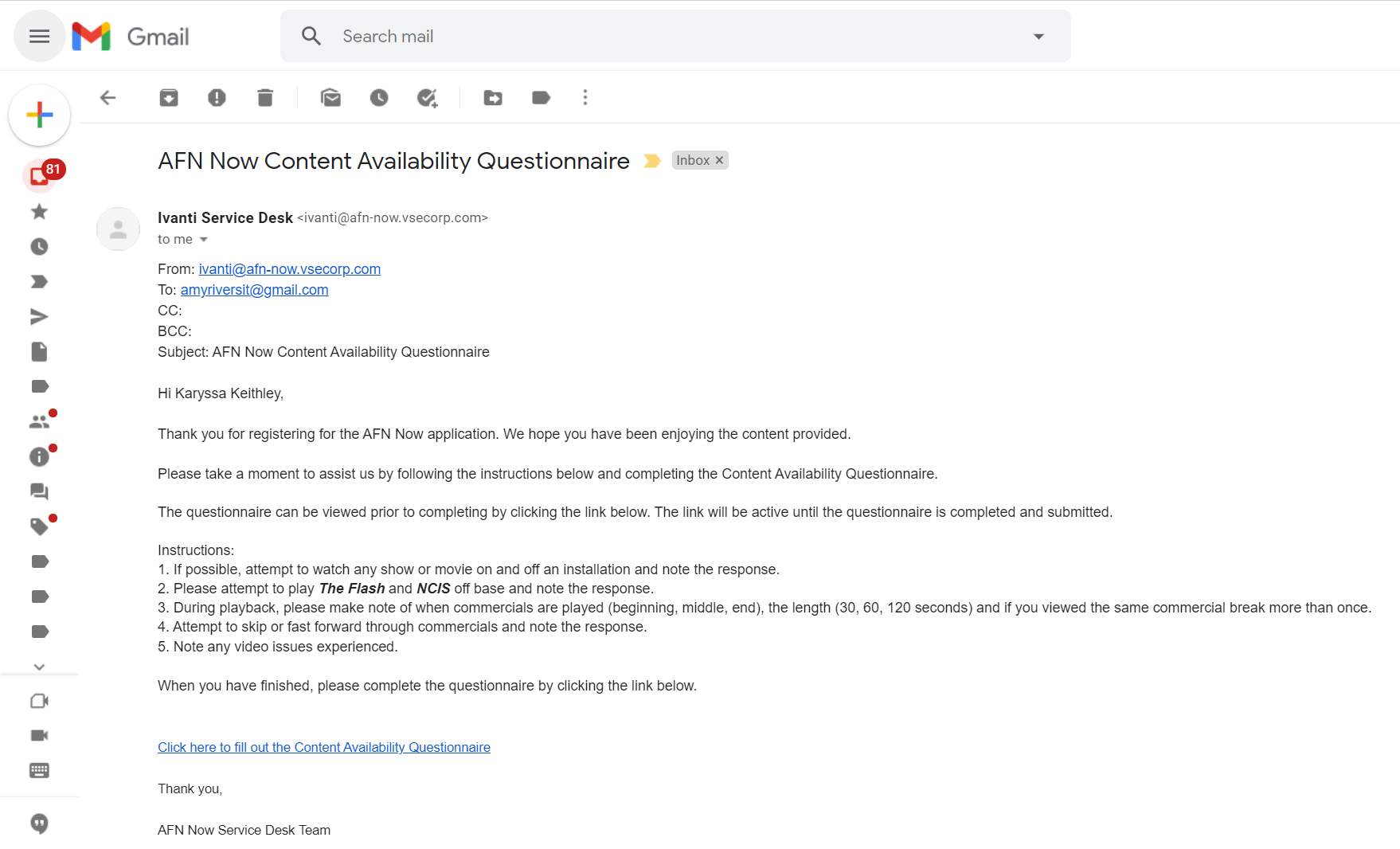This screenshot has width=1400, height=849.
Task: Go back to inbox with arrow
Action: 108,98
